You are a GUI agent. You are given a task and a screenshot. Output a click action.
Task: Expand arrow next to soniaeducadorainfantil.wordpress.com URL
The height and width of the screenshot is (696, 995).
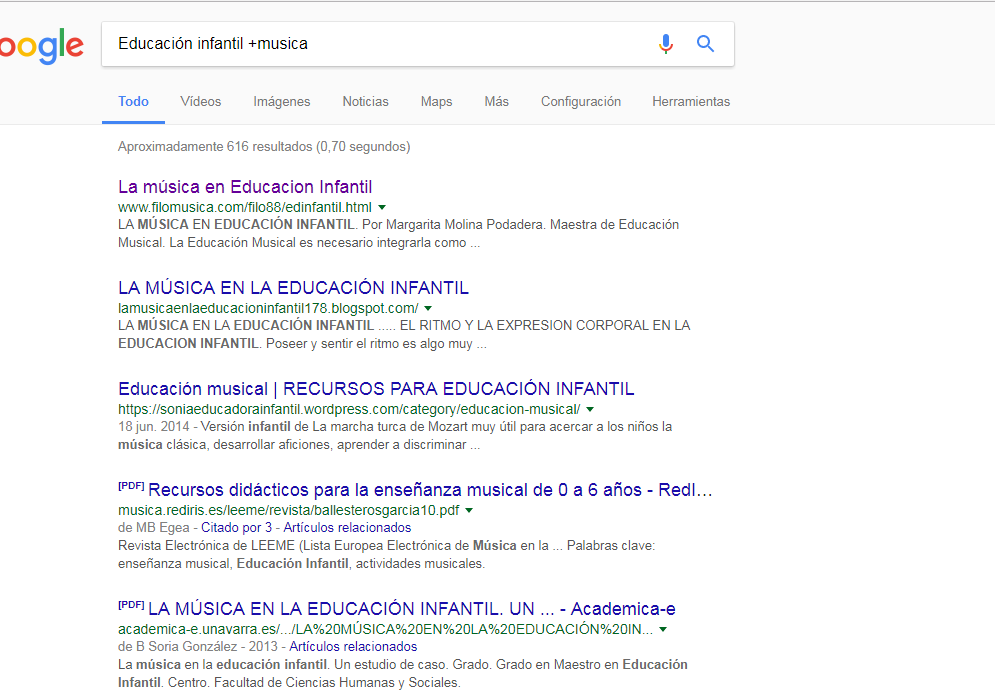[590, 409]
